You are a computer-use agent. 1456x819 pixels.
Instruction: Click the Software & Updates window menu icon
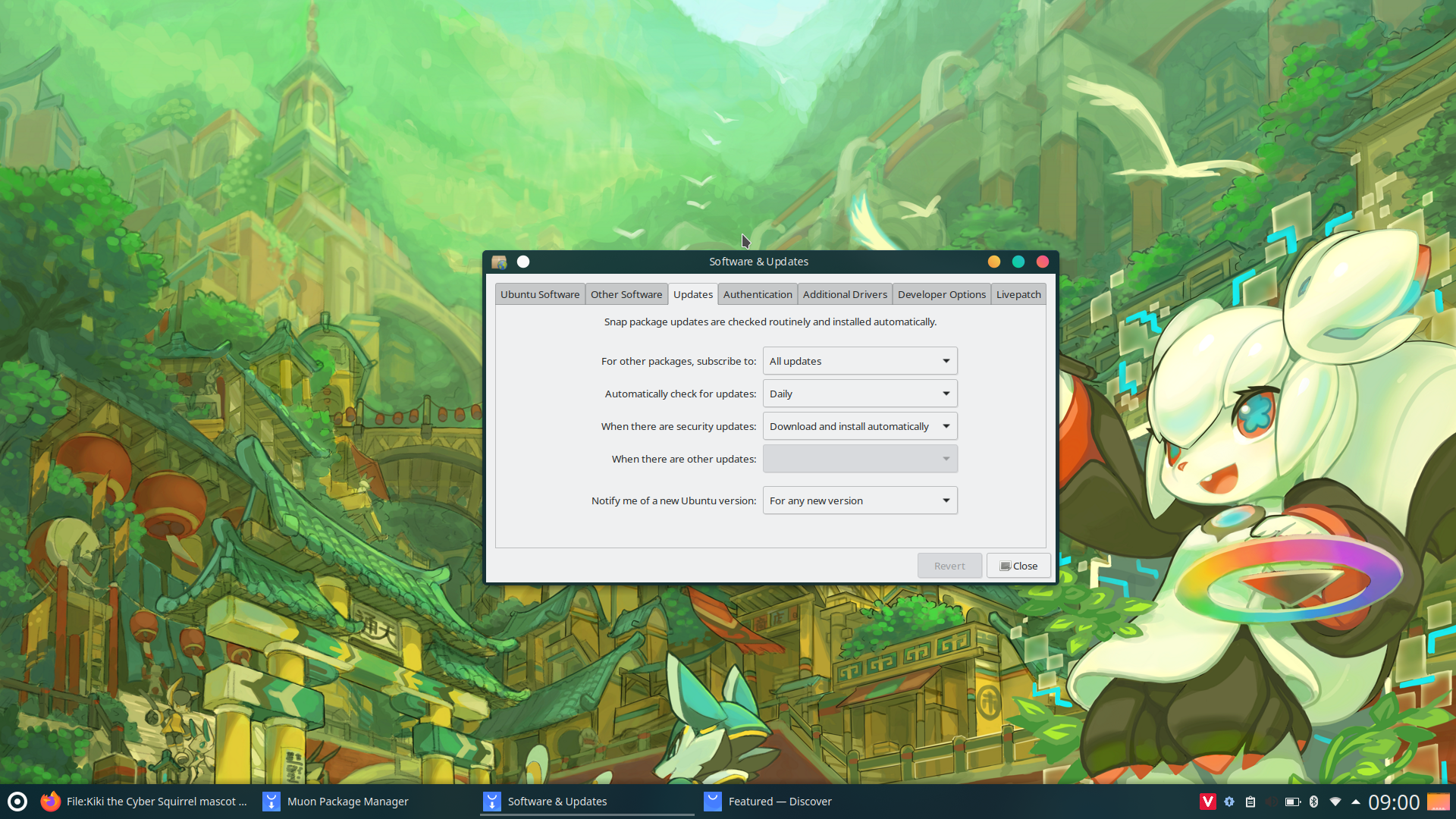pyautogui.click(x=499, y=262)
